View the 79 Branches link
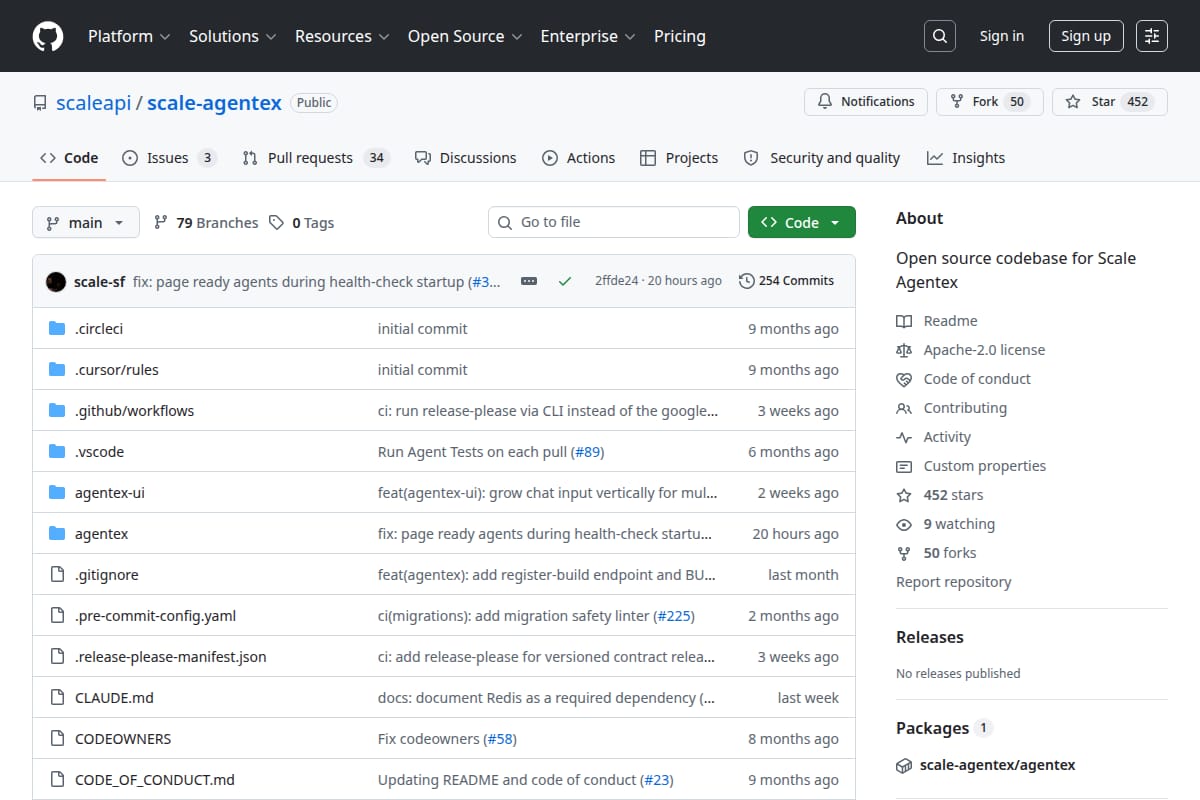Screen dimensions: 1200x800 pos(206,223)
